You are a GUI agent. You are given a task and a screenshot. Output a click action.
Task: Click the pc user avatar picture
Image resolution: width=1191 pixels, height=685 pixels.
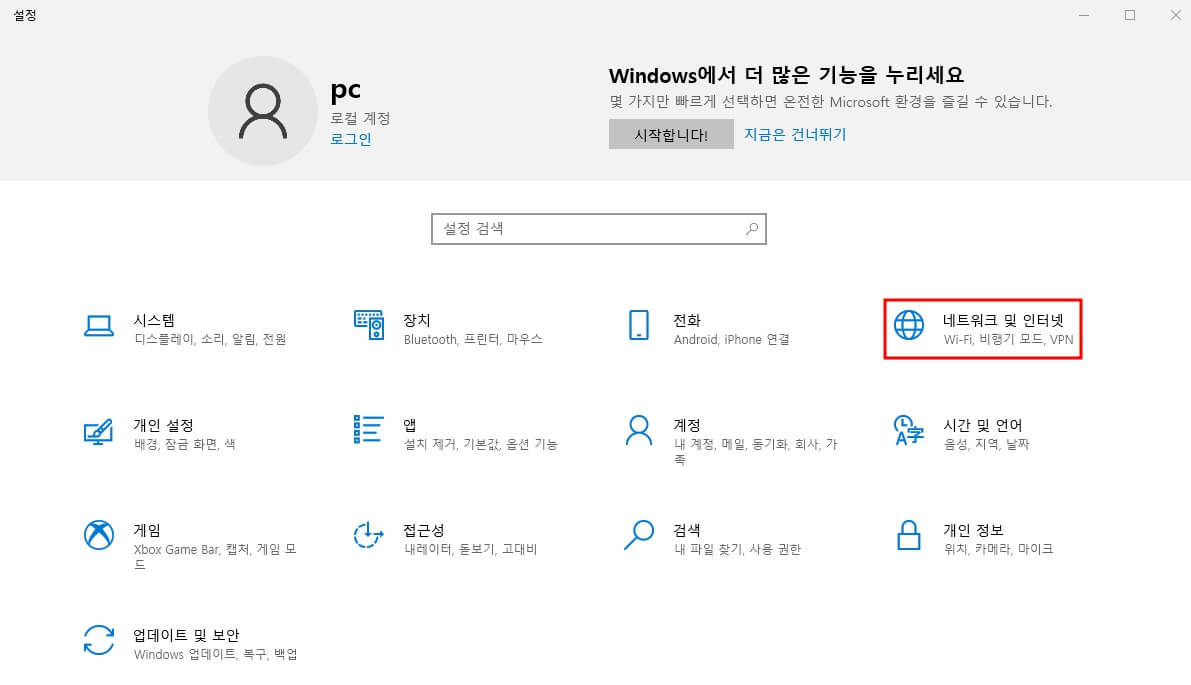tap(263, 111)
